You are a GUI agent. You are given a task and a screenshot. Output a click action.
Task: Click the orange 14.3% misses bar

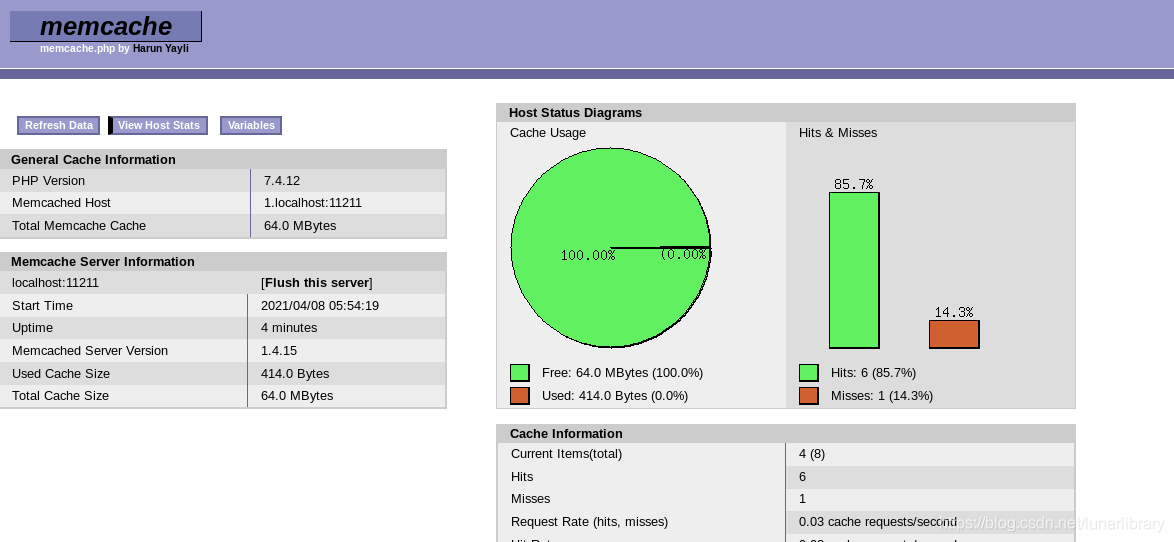click(x=955, y=335)
